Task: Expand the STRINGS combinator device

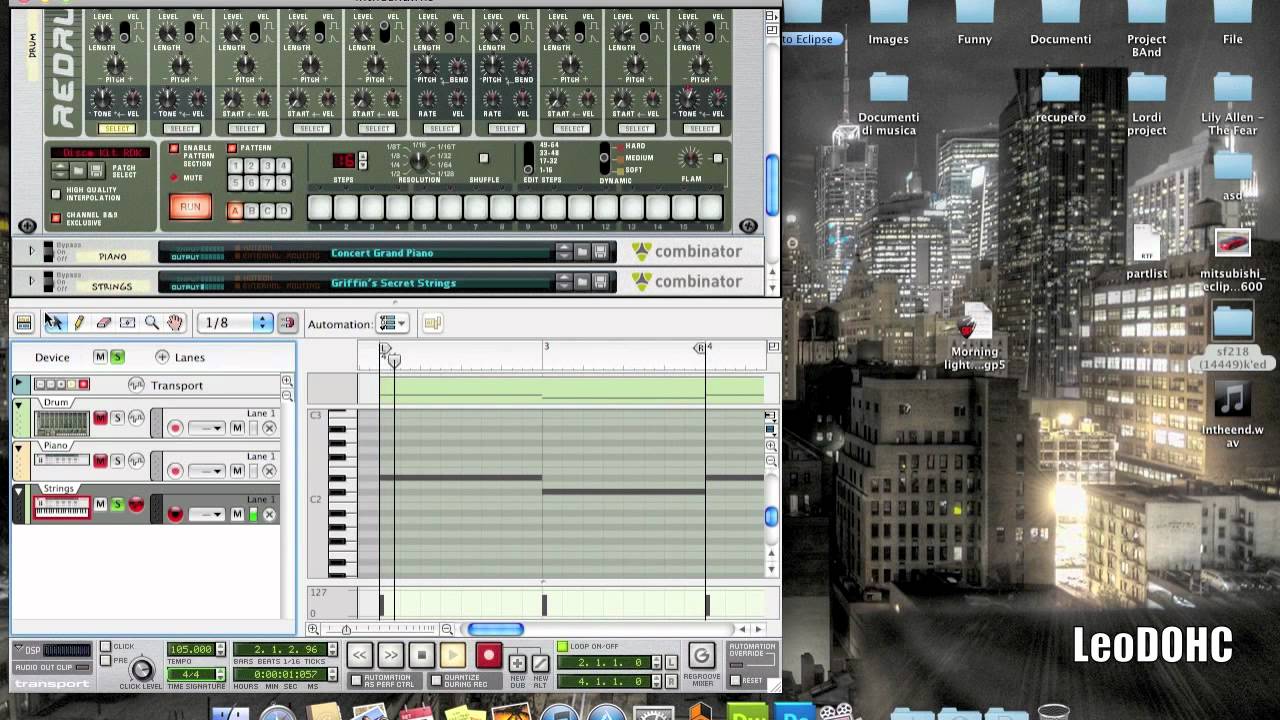Action: [x=31, y=281]
